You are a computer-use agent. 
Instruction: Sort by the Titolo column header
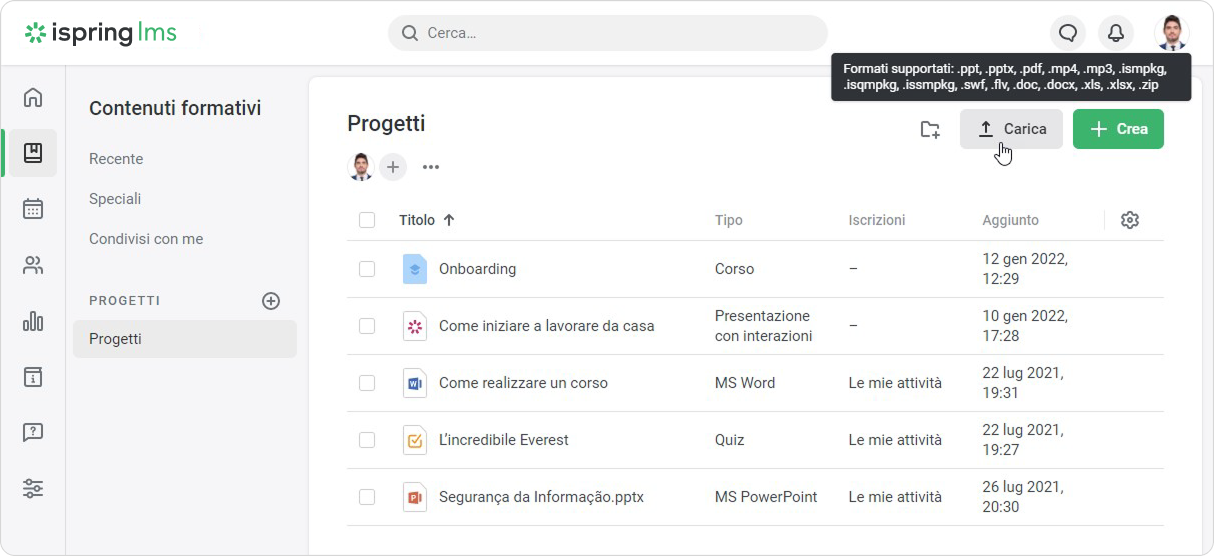tap(417, 220)
